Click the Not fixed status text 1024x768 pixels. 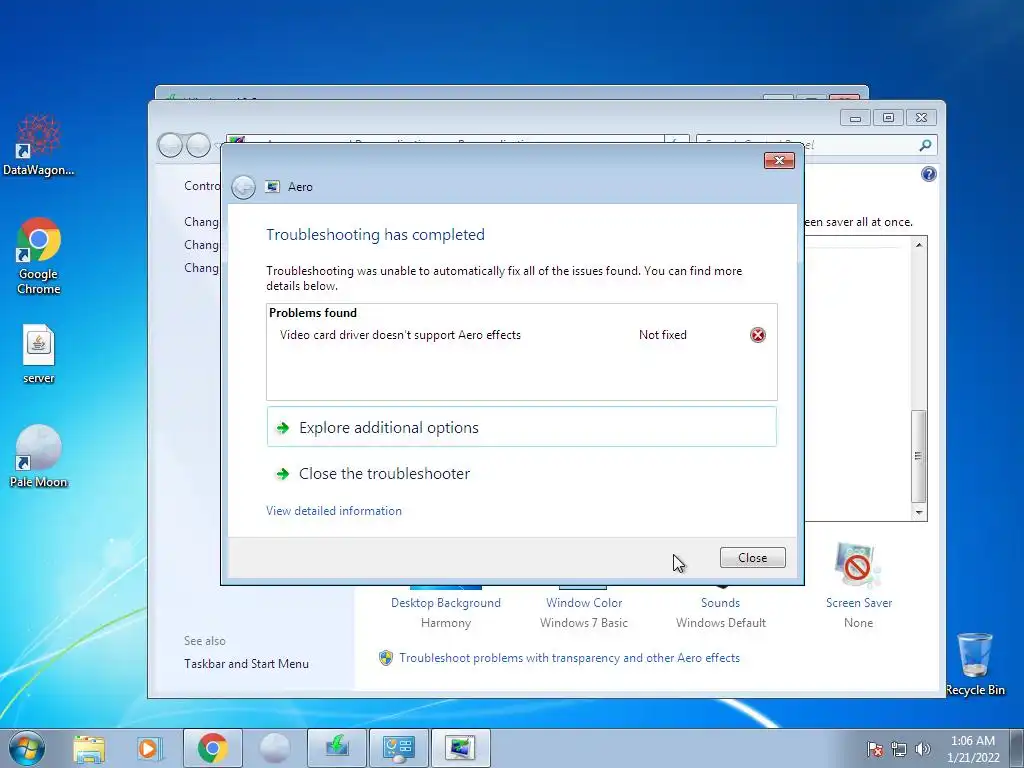click(663, 335)
